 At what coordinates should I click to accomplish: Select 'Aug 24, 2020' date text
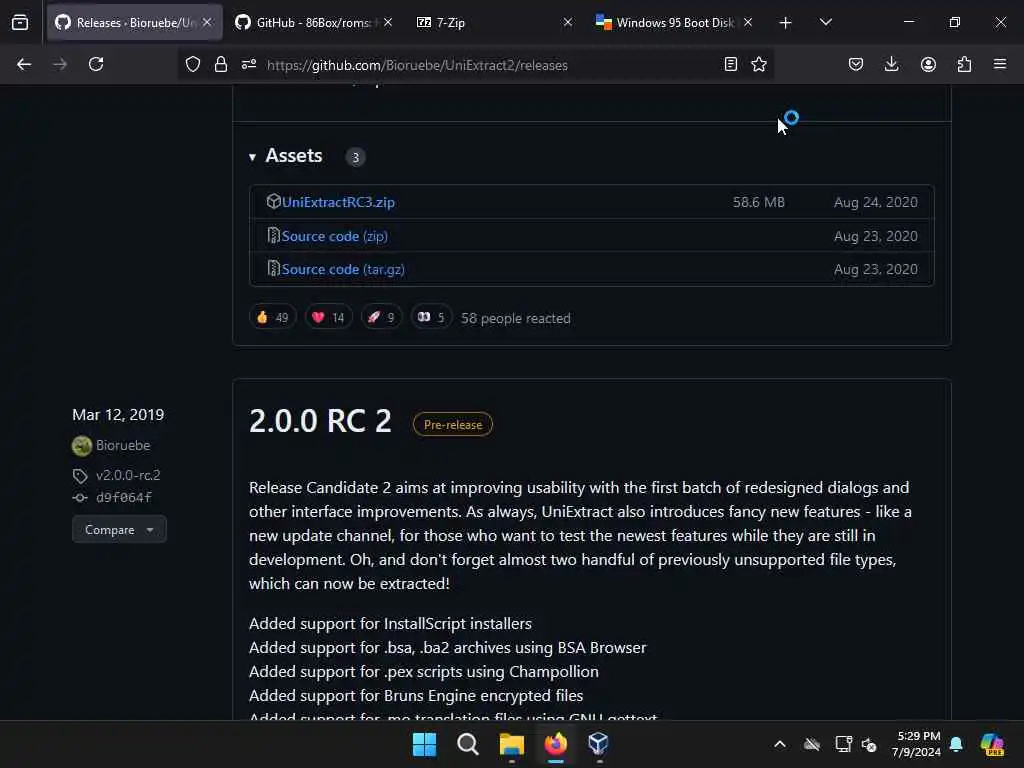tap(876, 202)
